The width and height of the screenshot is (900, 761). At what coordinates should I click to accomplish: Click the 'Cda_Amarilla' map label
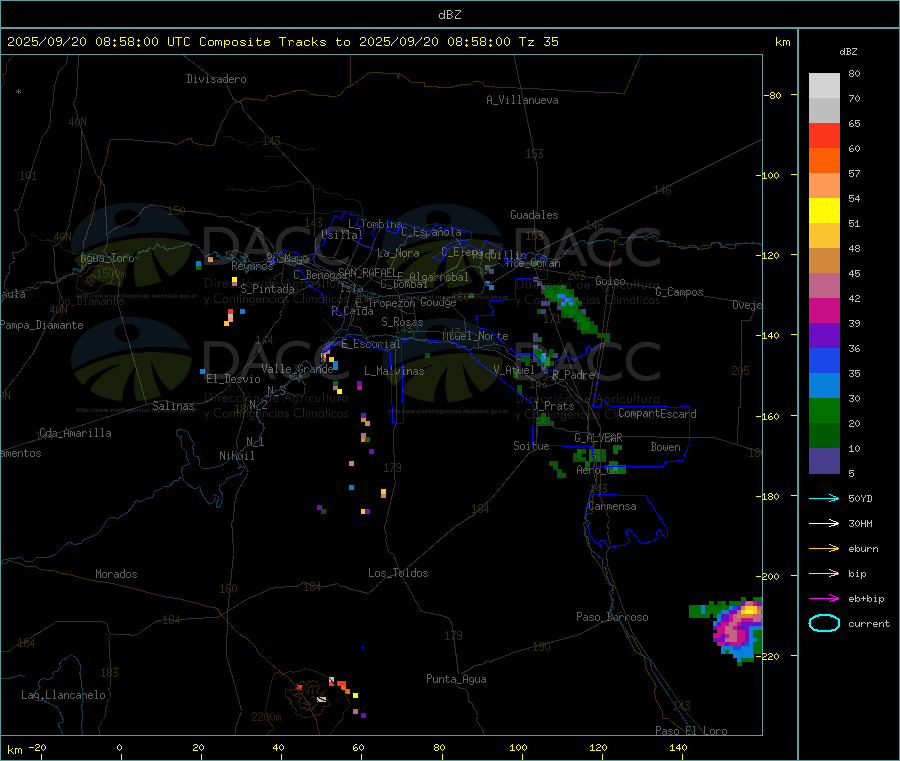75,433
